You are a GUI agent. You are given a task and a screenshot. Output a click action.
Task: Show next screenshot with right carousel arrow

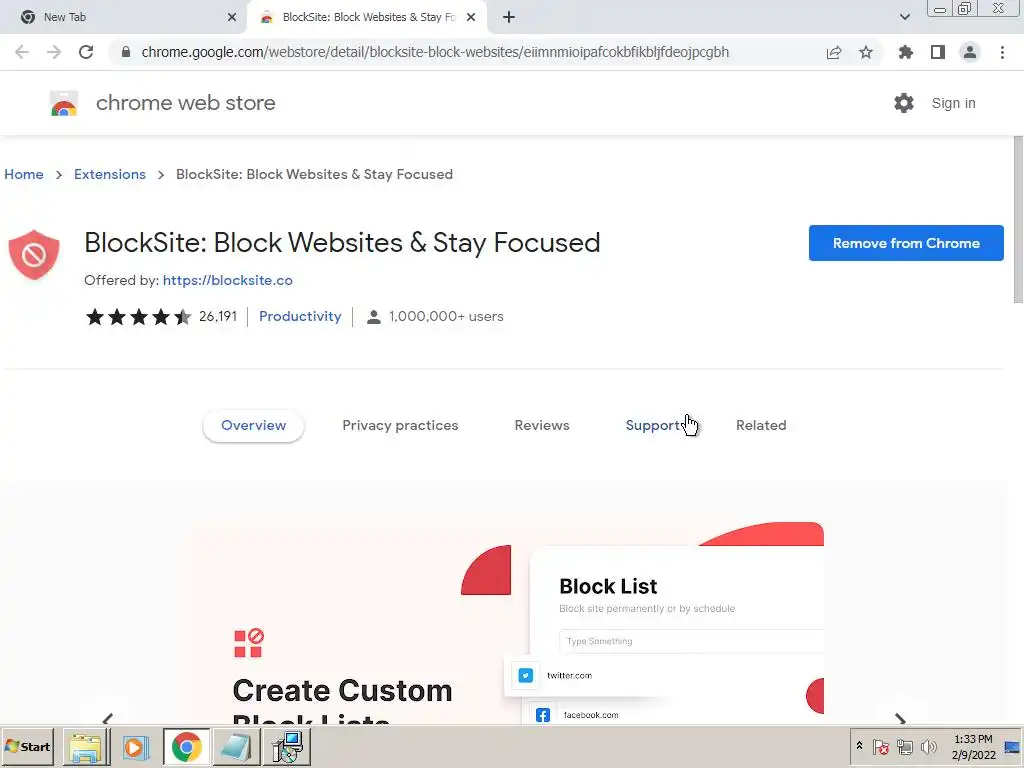tap(900, 719)
